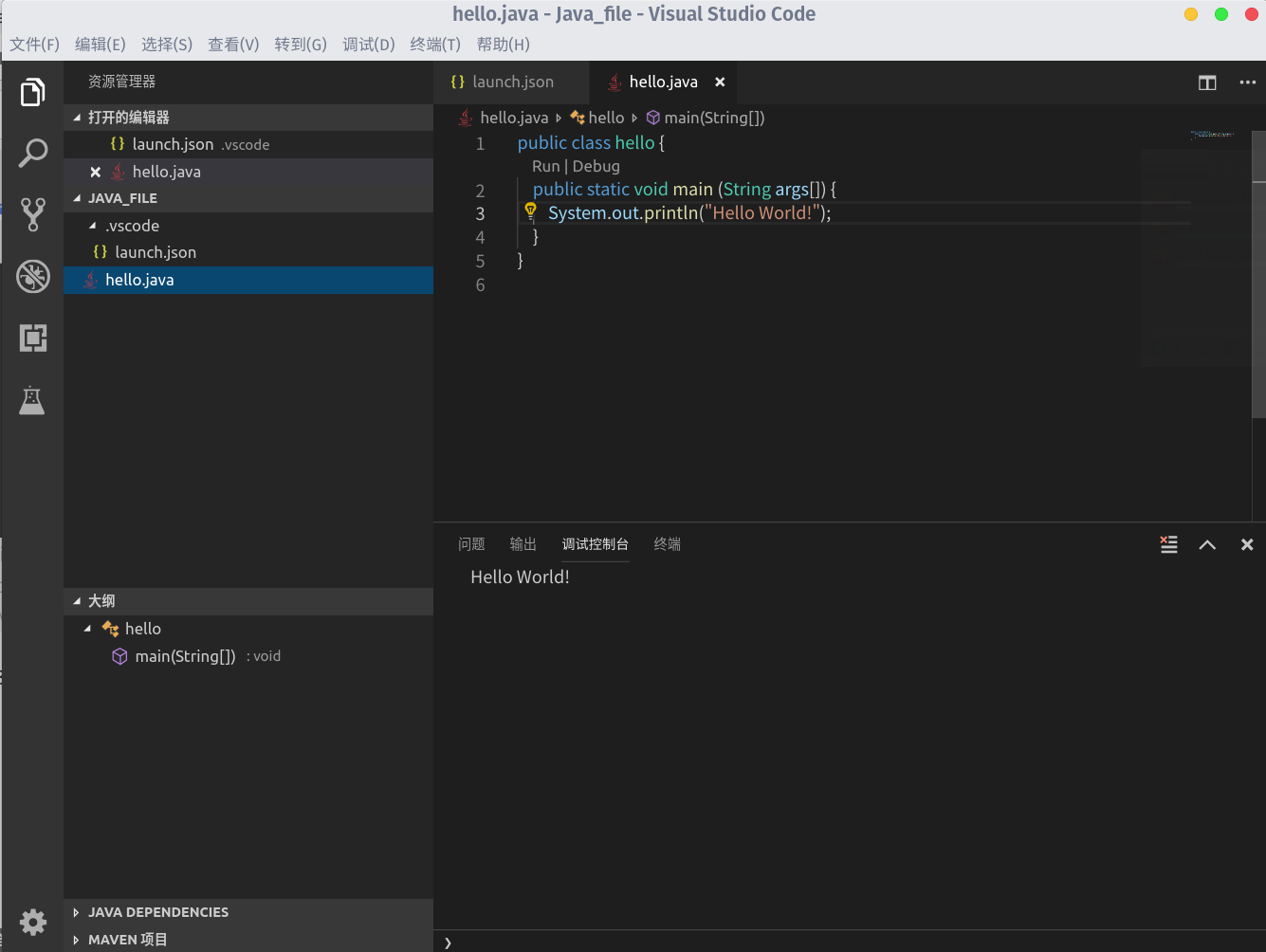Expand the MAVEN 项目 section
The image size is (1266, 952).
coord(77,940)
